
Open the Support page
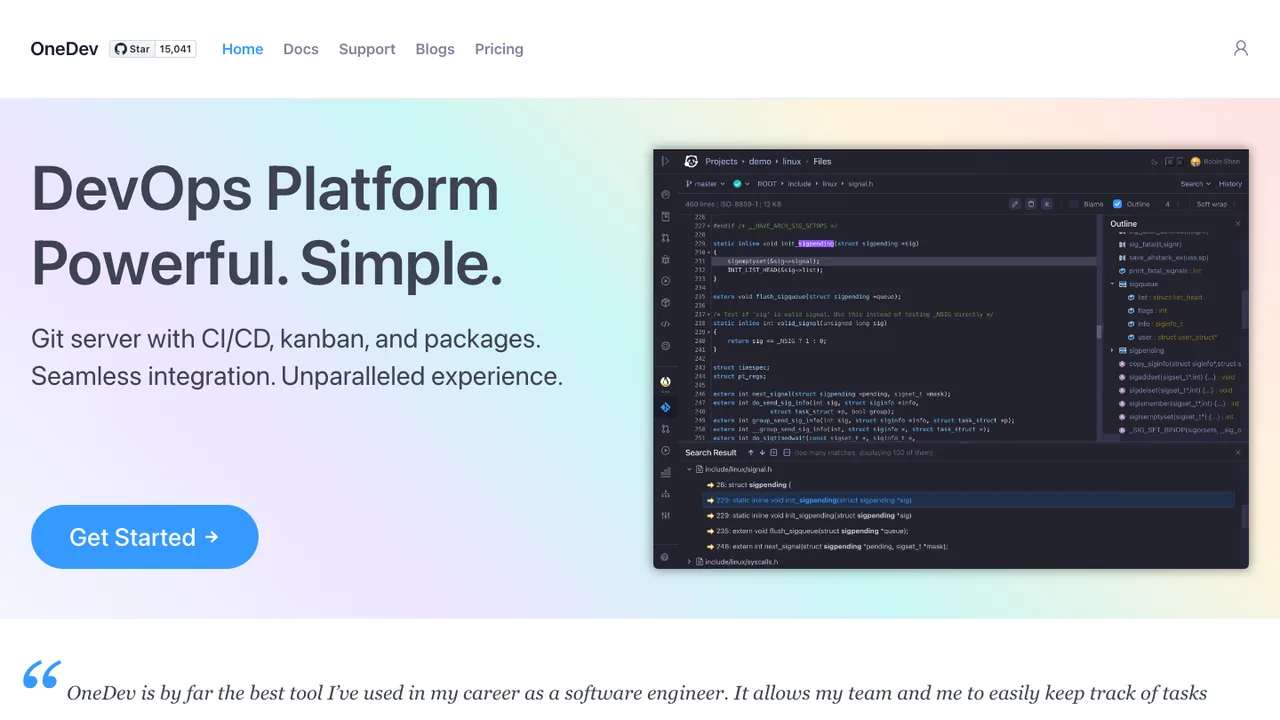(367, 49)
